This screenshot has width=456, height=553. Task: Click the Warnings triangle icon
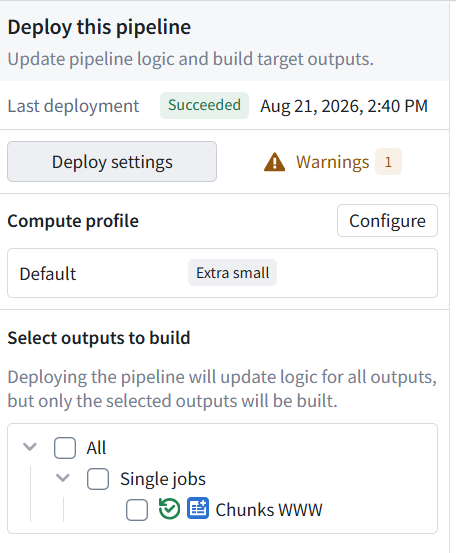click(x=274, y=162)
